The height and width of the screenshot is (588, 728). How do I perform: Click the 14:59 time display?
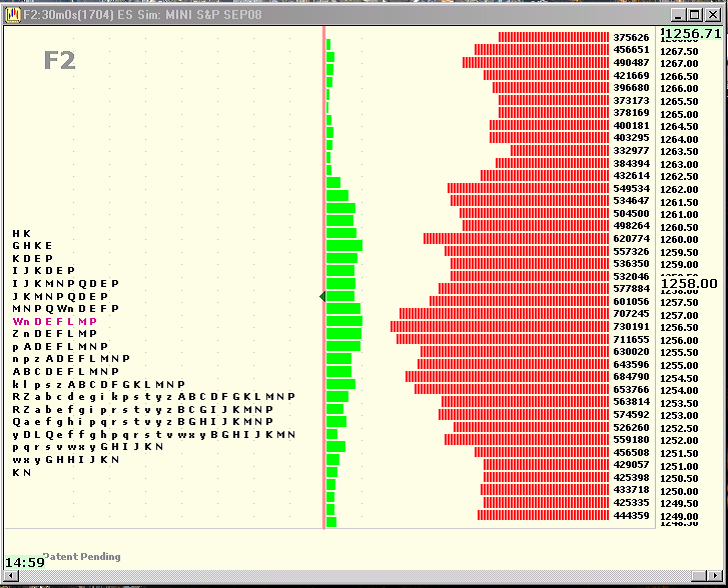pos(25,562)
